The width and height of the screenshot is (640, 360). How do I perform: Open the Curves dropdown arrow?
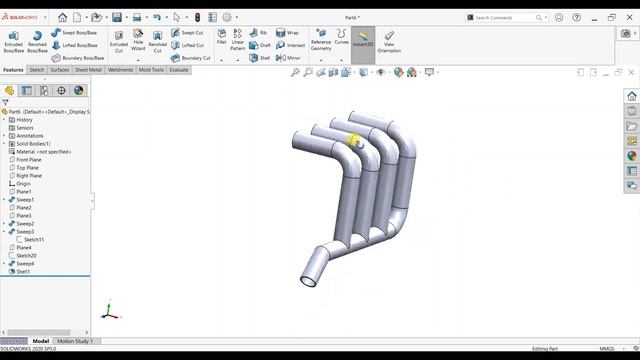pyautogui.click(x=342, y=60)
